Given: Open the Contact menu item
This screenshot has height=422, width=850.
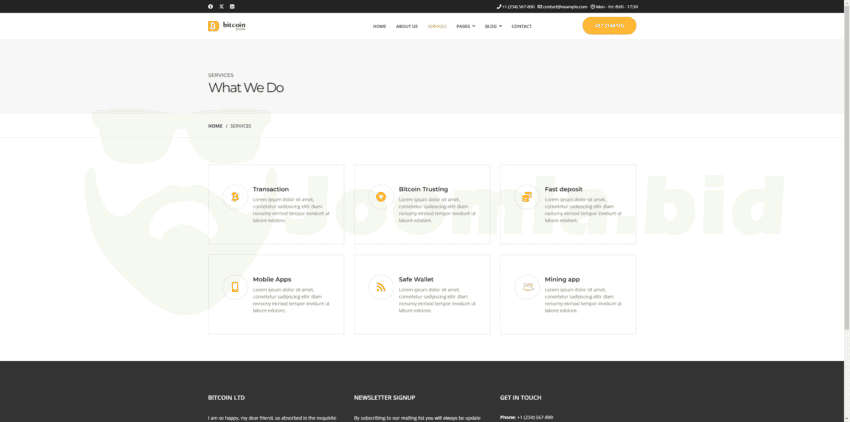Looking at the screenshot, I should (x=521, y=26).
